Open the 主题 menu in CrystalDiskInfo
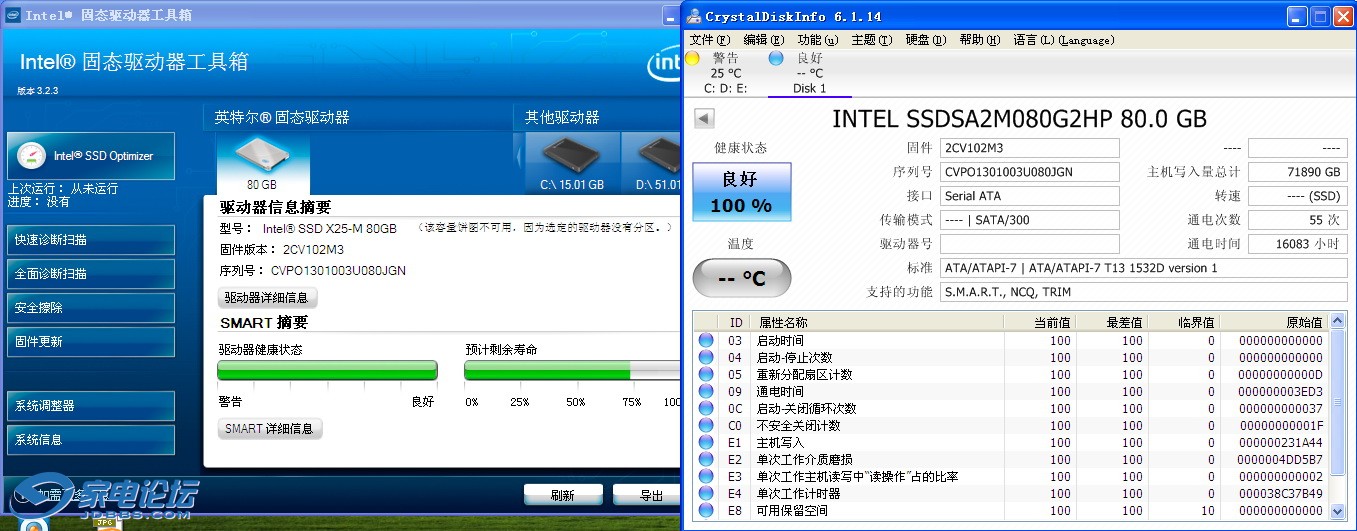 [x=871, y=40]
